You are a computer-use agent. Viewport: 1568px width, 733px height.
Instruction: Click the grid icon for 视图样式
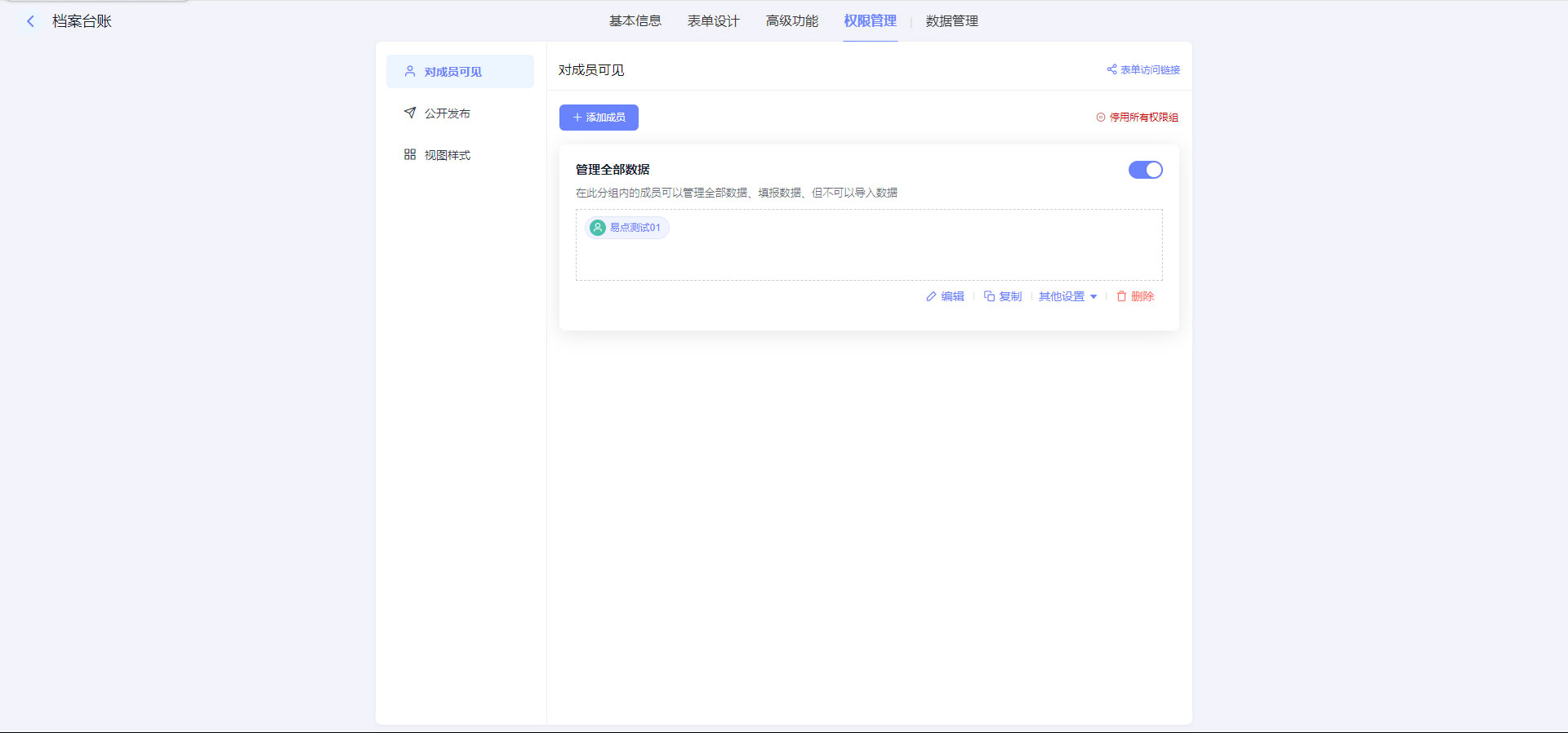[x=410, y=154]
